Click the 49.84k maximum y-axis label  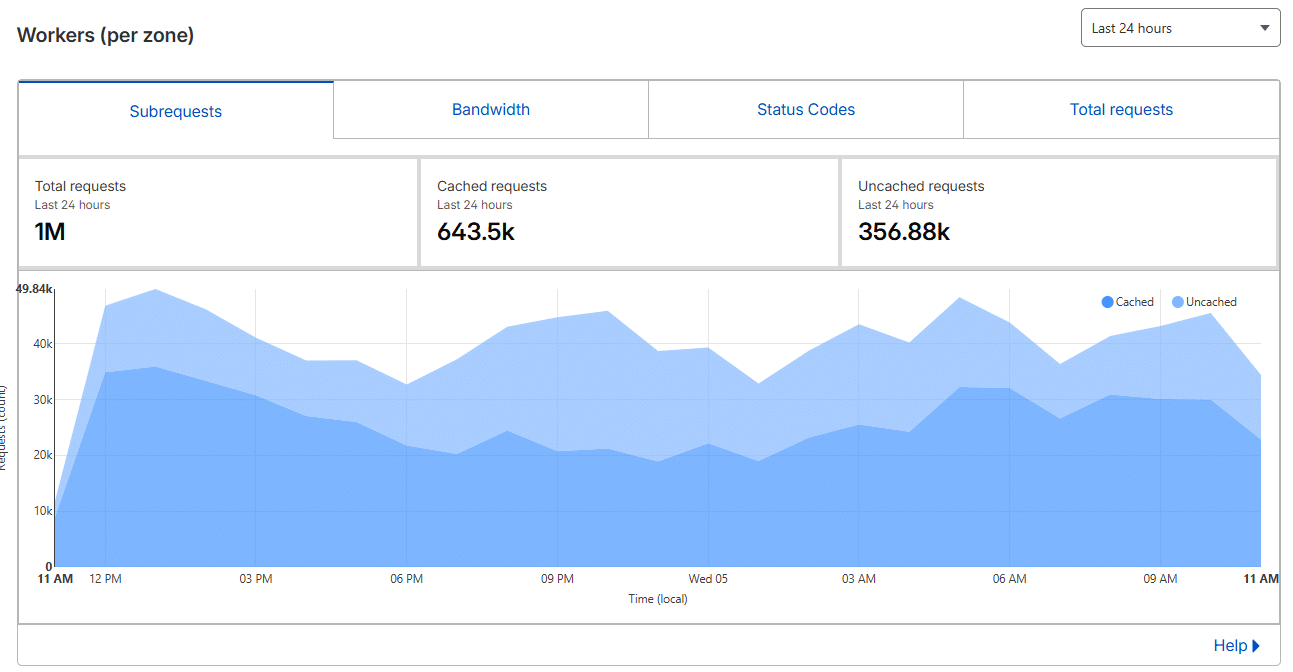coord(33,289)
